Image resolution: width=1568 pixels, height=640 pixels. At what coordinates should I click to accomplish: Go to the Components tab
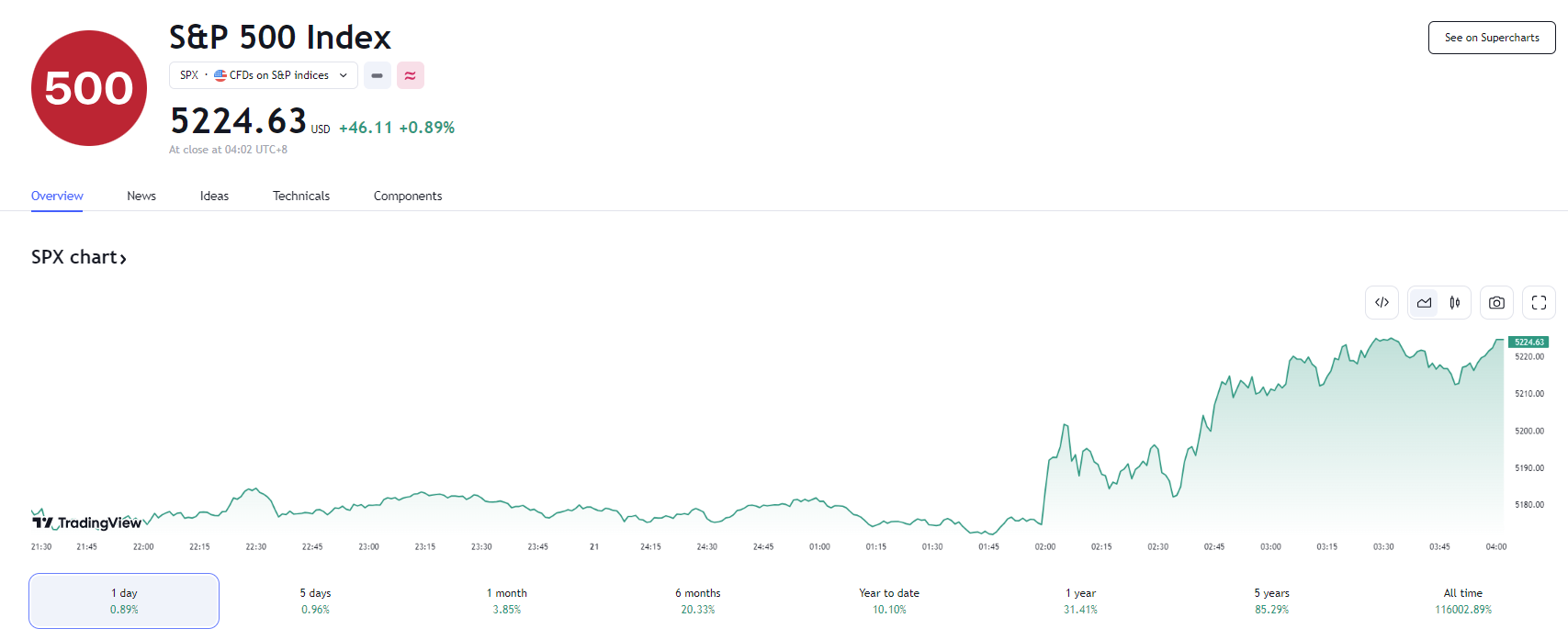tap(408, 196)
